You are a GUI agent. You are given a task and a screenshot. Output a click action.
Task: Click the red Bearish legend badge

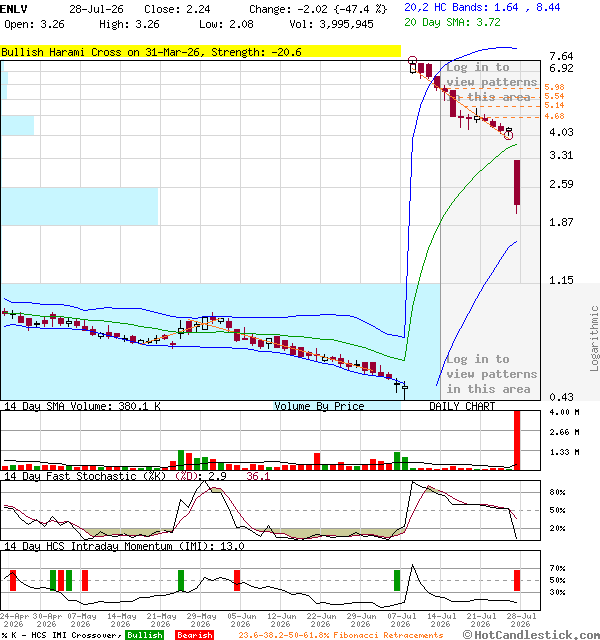pos(195,635)
